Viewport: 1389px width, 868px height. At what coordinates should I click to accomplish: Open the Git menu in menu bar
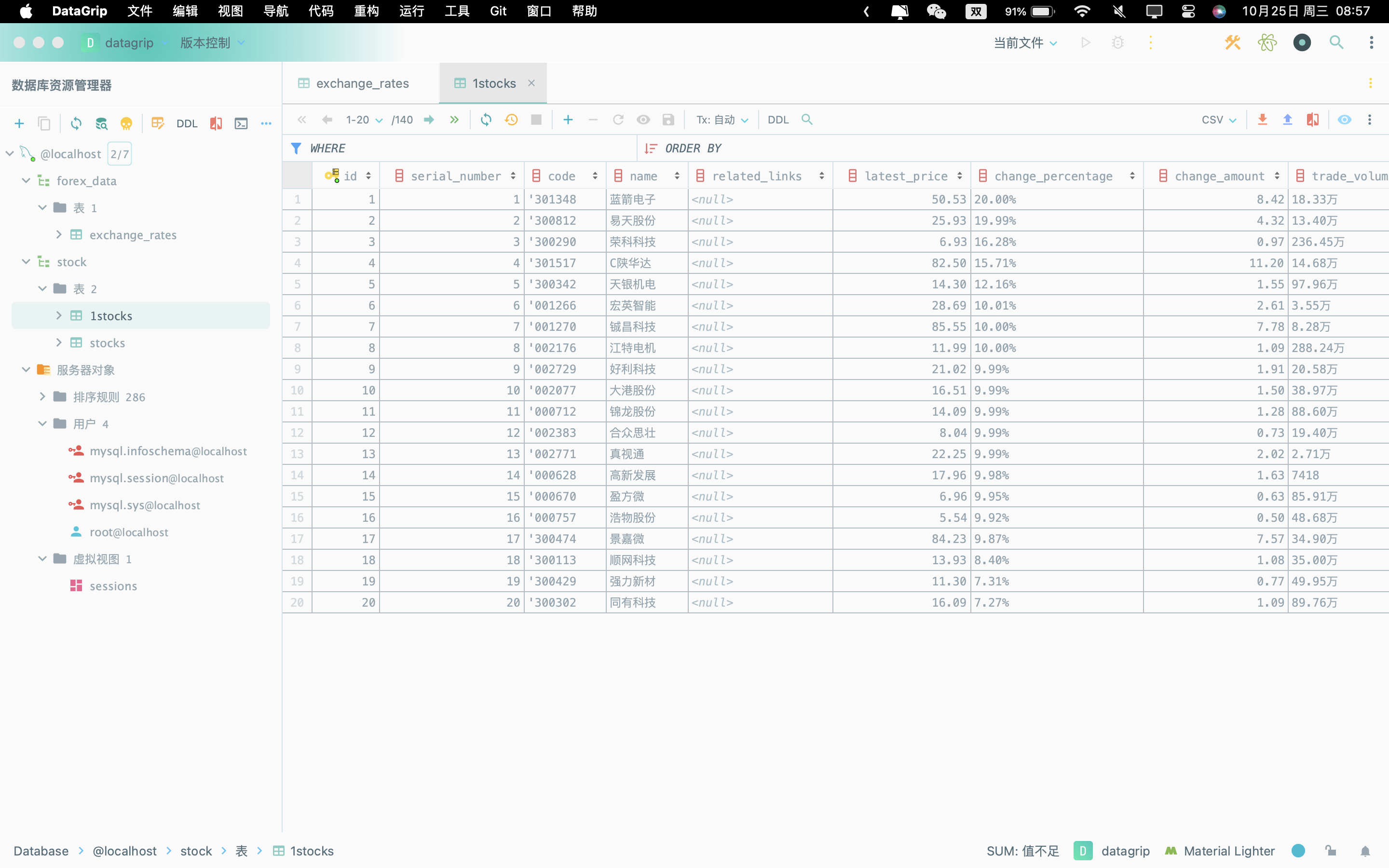click(498, 11)
